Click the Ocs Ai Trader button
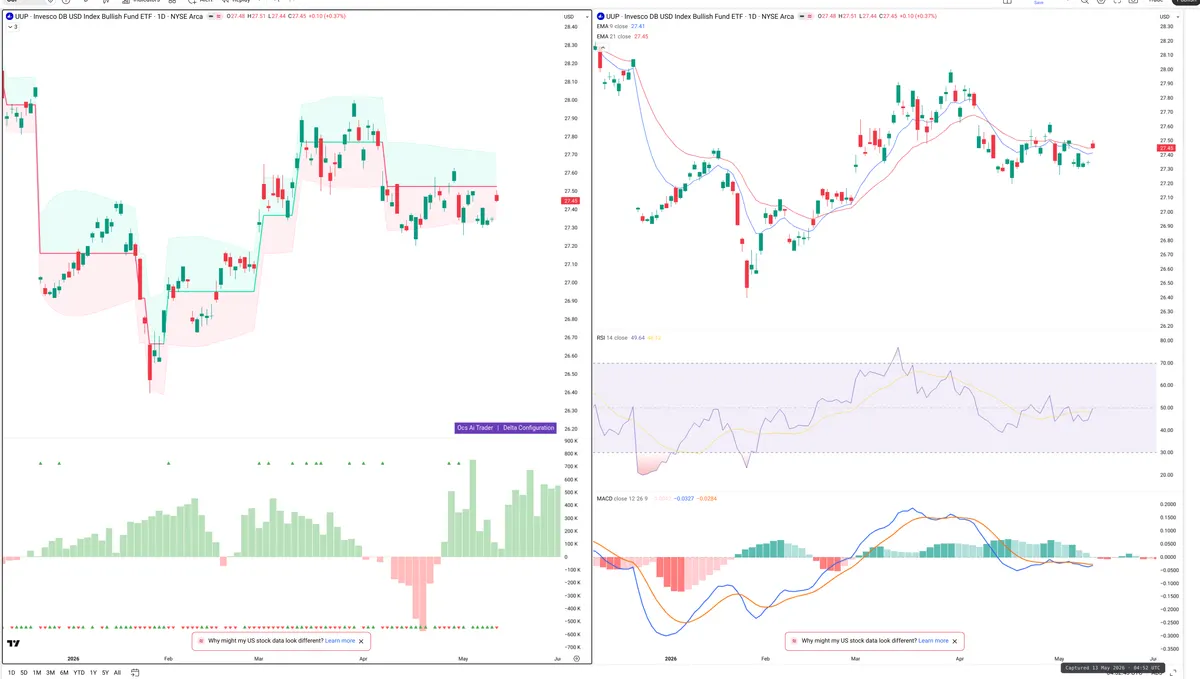 [475, 428]
